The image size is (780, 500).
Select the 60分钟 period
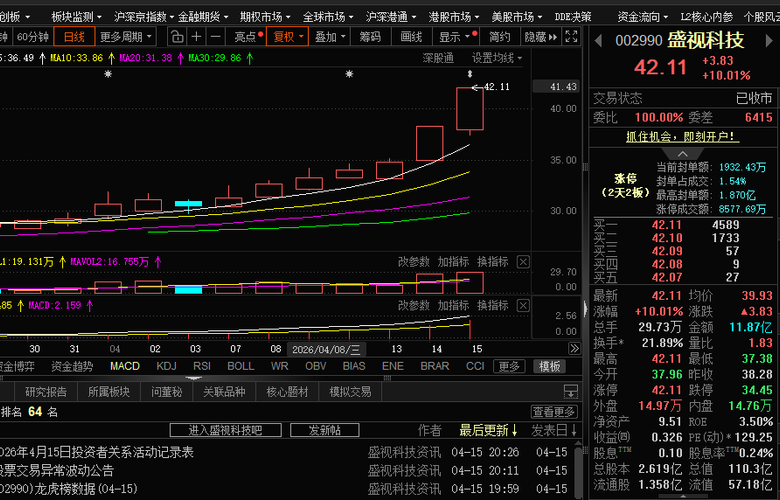point(32,37)
